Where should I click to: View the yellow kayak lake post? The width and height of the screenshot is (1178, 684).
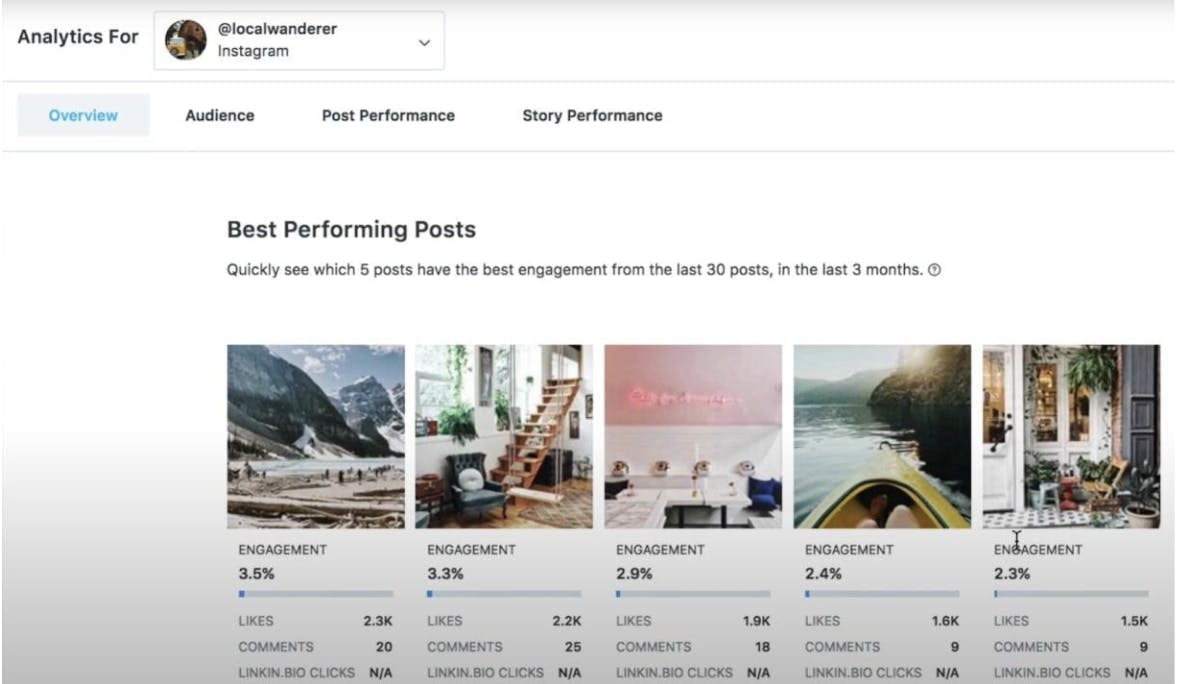(x=882, y=436)
